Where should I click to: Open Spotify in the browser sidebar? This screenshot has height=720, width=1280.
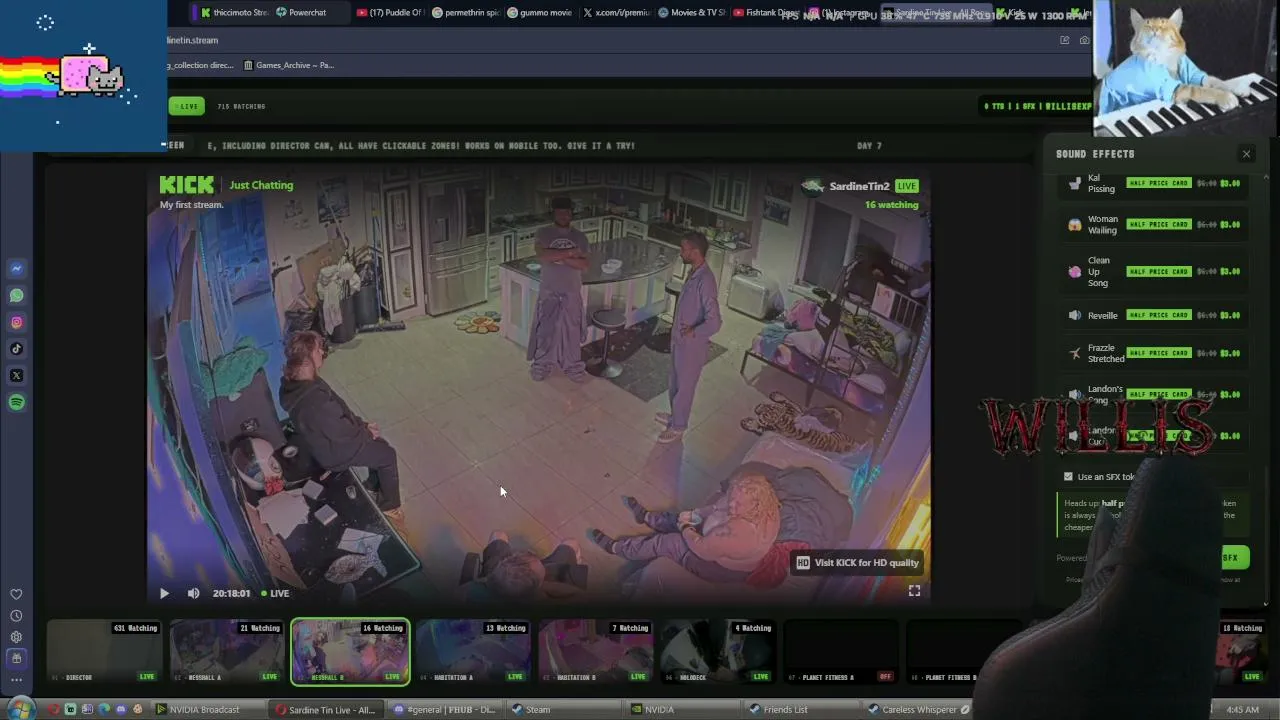16,402
